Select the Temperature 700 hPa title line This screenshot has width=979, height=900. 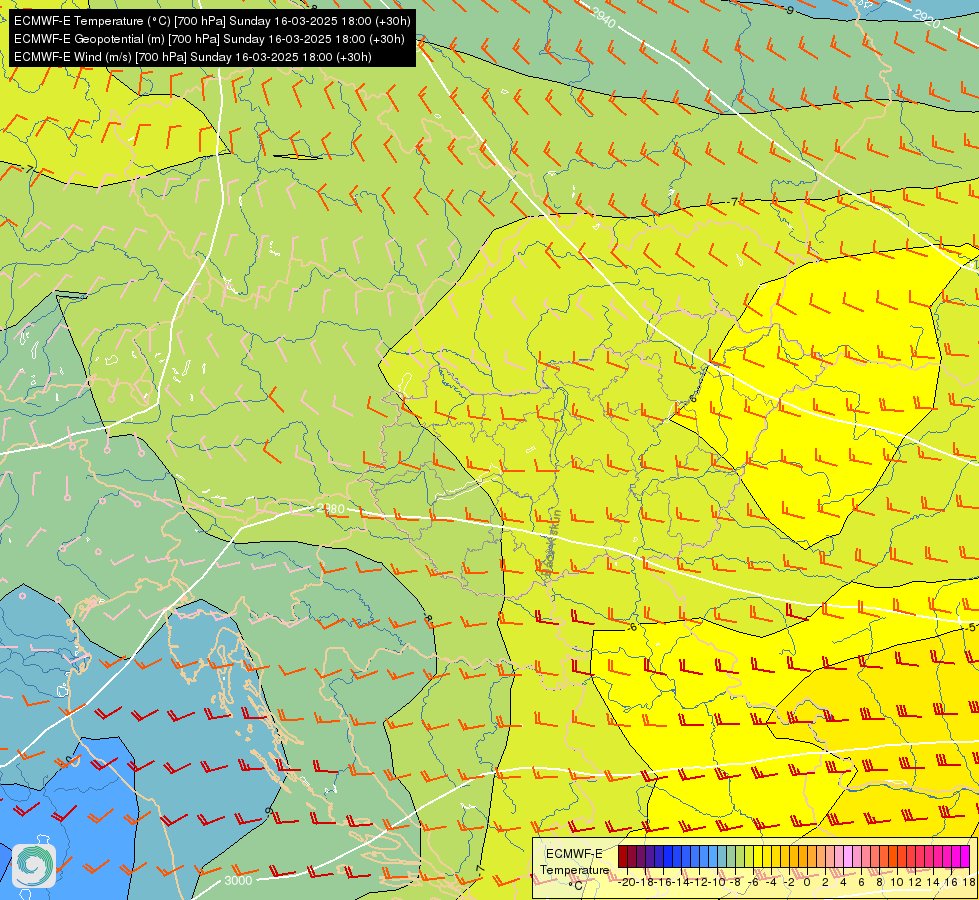(x=212, y=21)
